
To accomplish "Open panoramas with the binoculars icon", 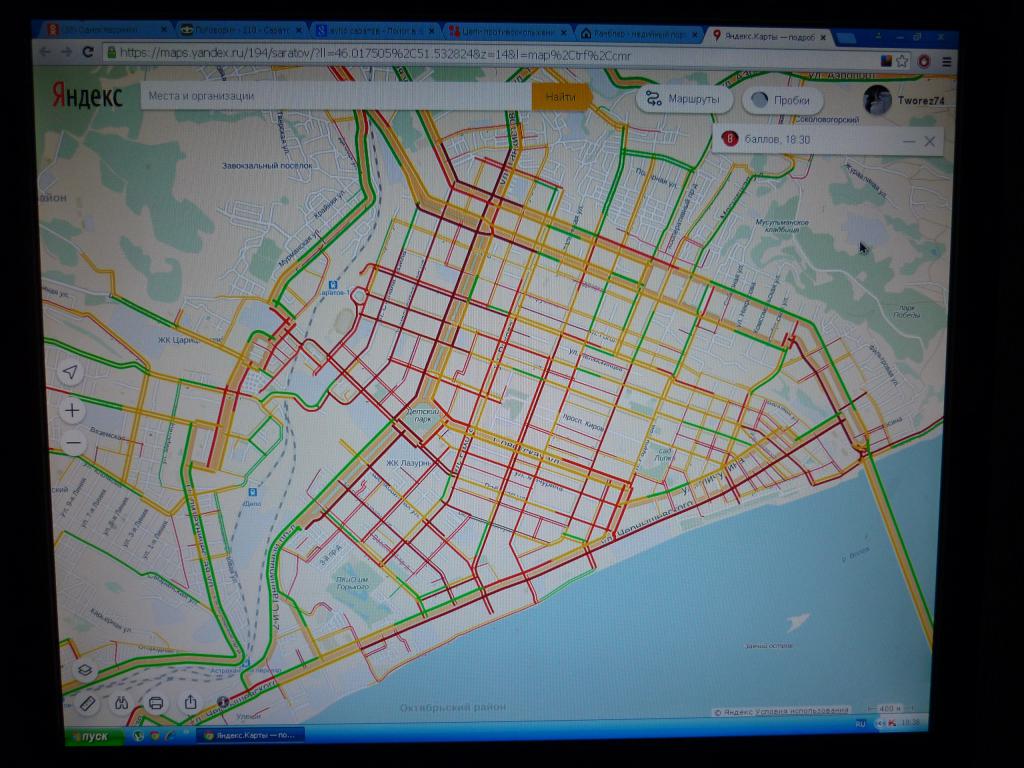I will (121, 703).
